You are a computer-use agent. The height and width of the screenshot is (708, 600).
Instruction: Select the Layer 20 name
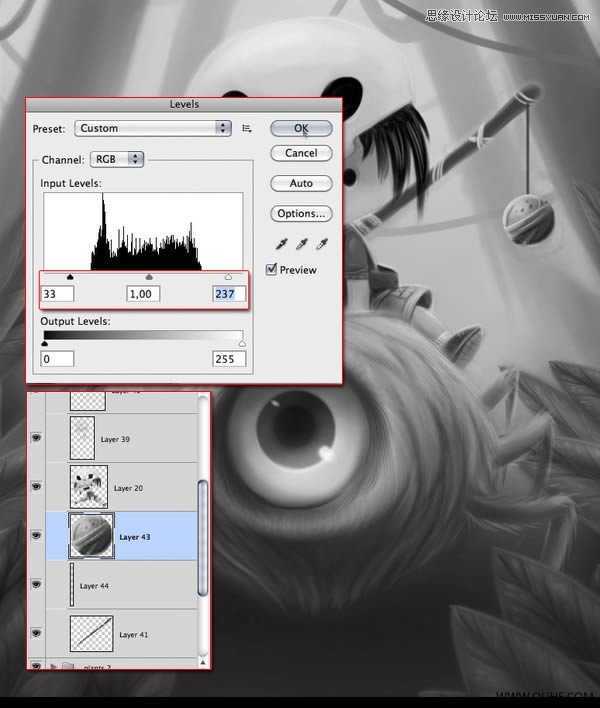click(128, 488)
